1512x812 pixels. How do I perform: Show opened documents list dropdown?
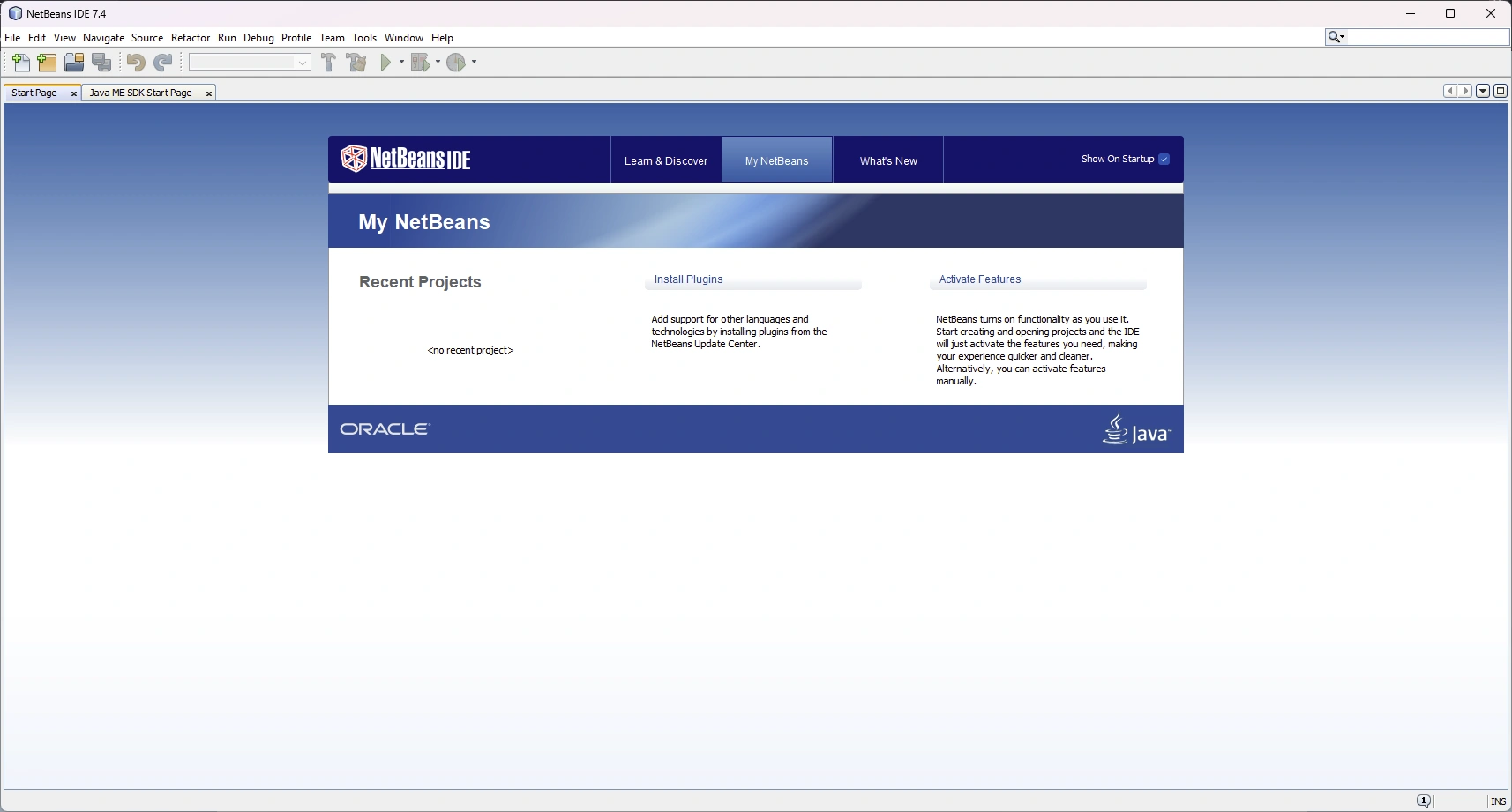pos(1483,91)
